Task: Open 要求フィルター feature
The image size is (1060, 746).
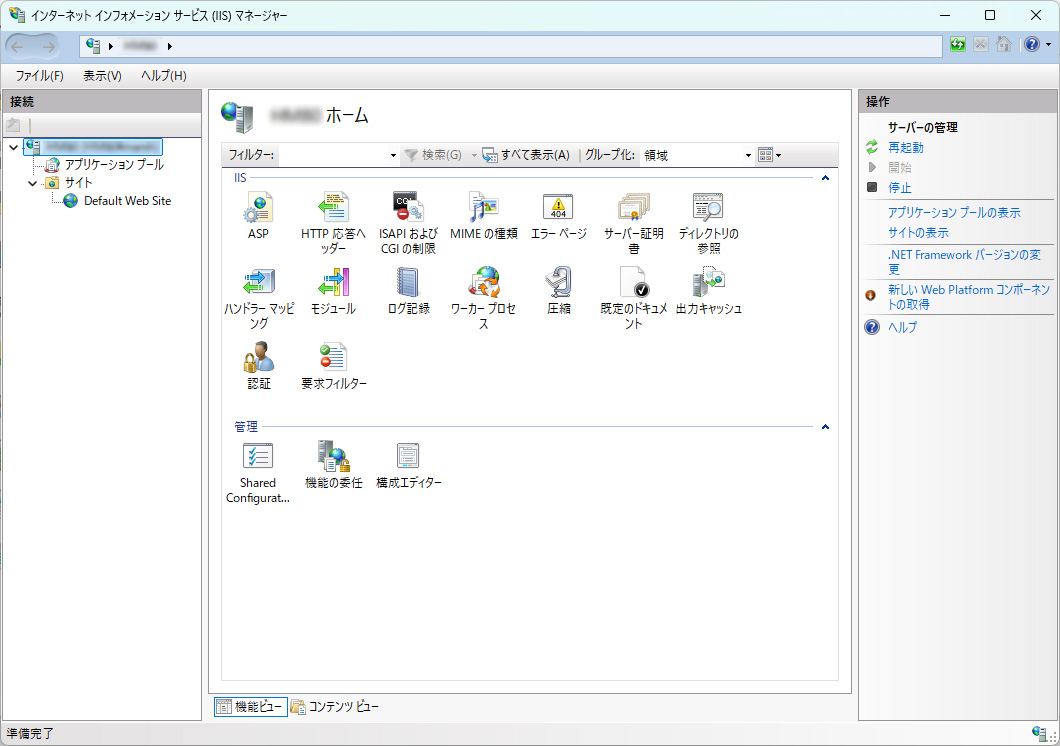Action: [333, 358]
